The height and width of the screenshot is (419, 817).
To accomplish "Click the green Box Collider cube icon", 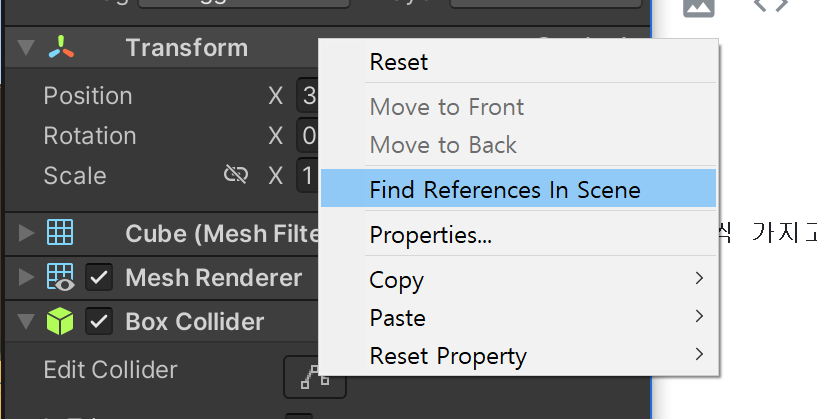I will click(60, 321).
